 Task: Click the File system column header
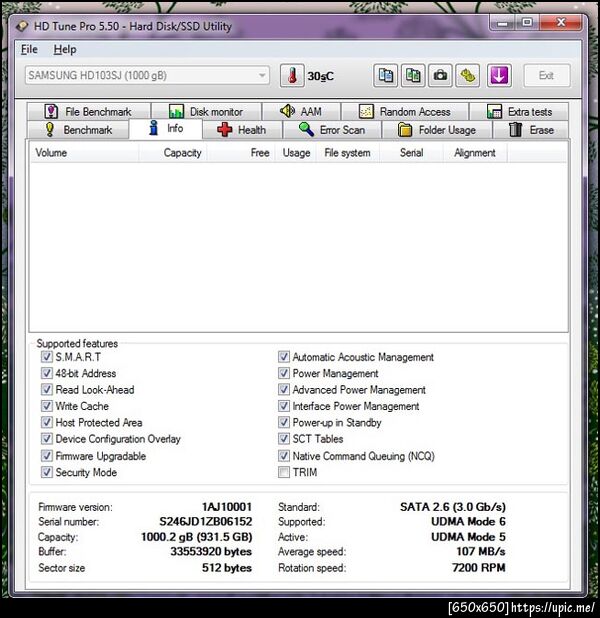point(348,153)
